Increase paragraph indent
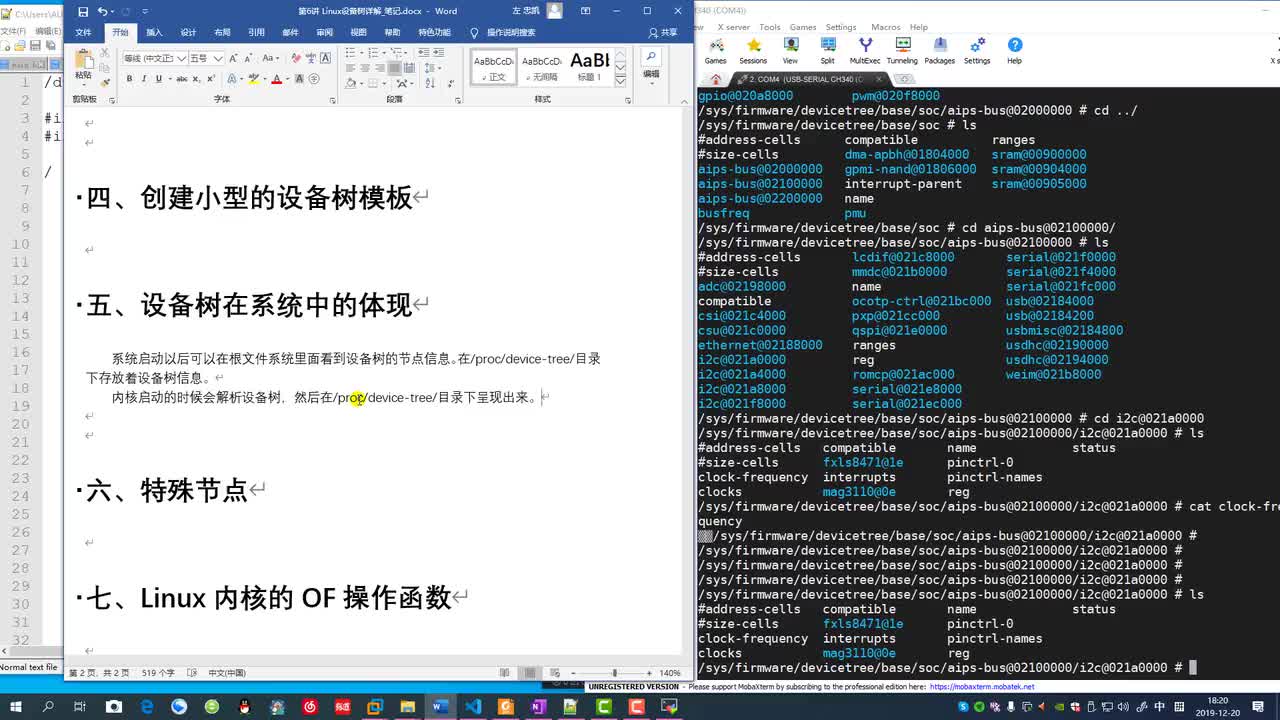 tap(439, 52)
